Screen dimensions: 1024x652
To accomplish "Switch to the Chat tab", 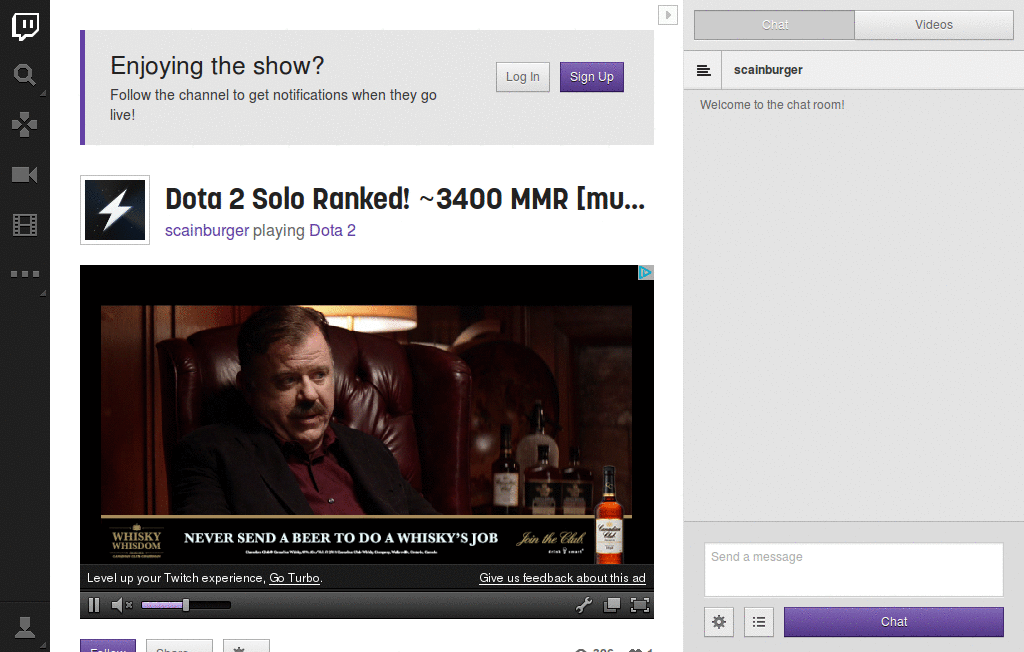I will point(775,25).
